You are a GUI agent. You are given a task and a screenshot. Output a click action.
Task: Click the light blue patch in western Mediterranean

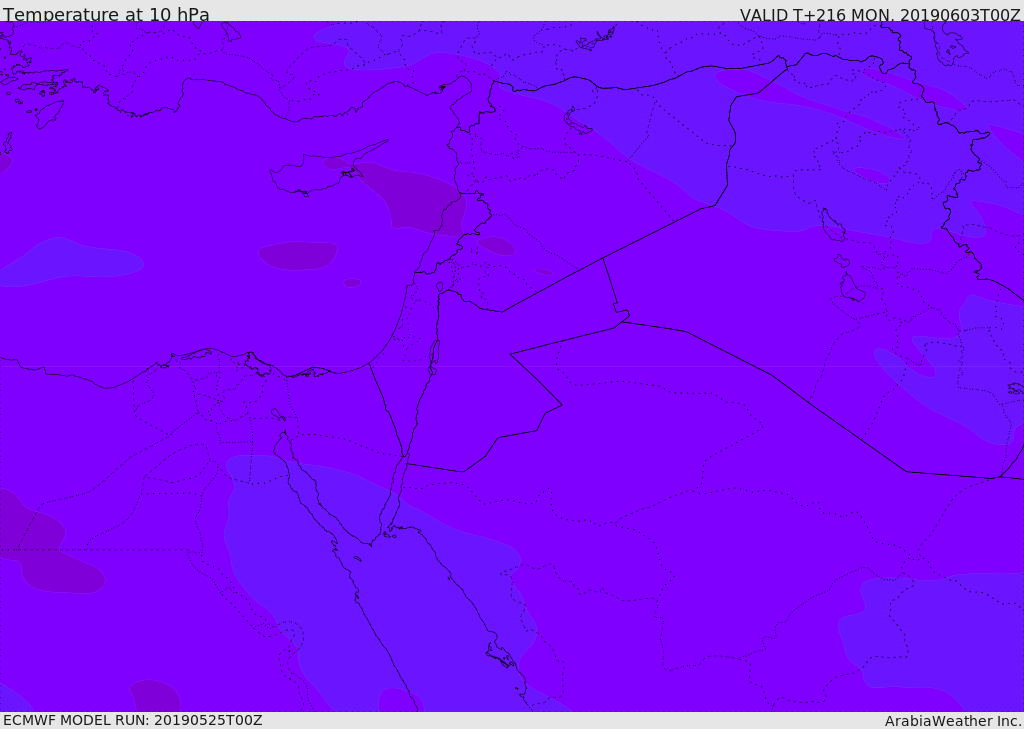pyautogui.click(x=75, y=260)
